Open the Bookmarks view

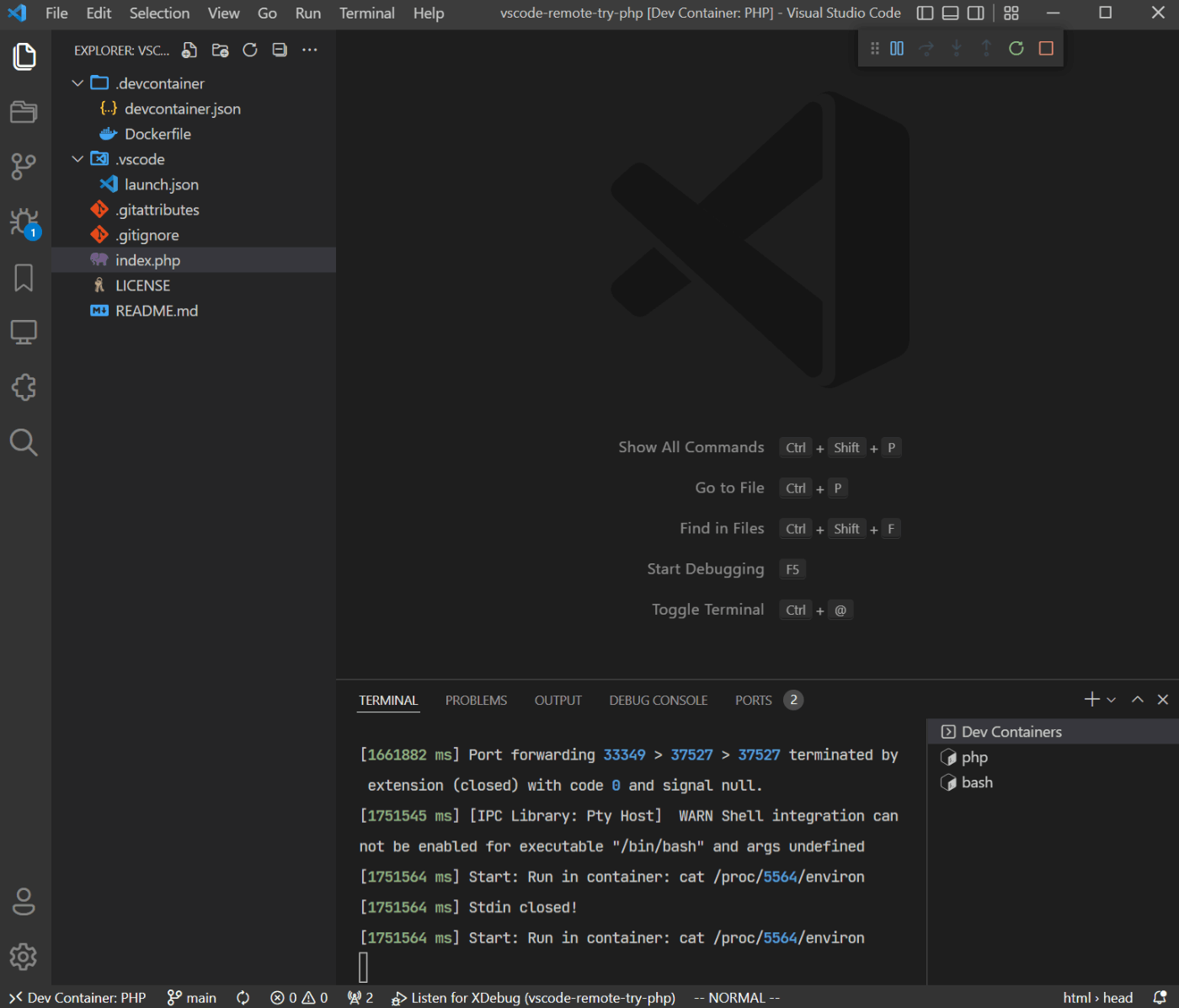point(24,278)
